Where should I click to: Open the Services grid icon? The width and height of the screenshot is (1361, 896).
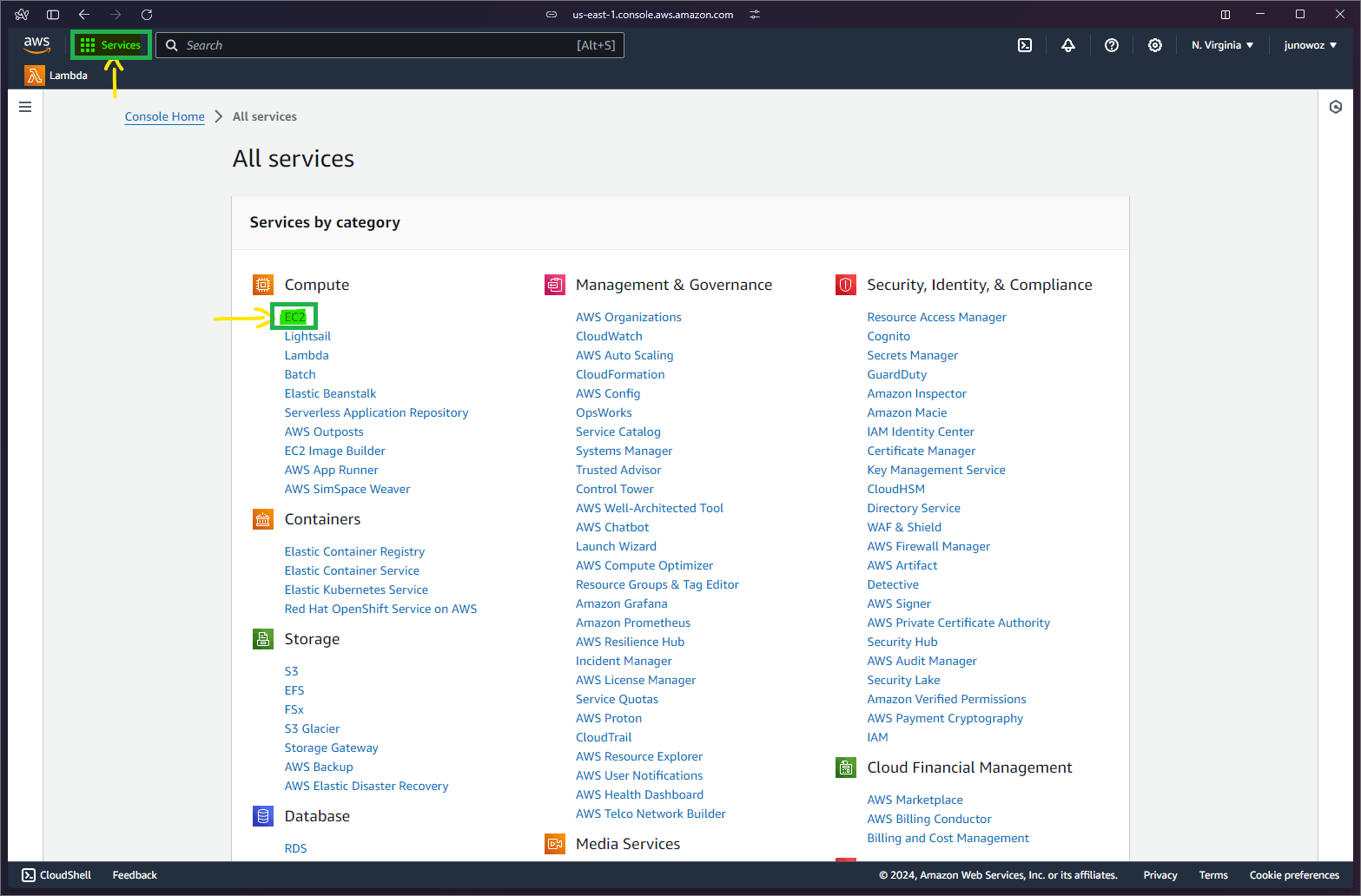[x=87, y=44]
